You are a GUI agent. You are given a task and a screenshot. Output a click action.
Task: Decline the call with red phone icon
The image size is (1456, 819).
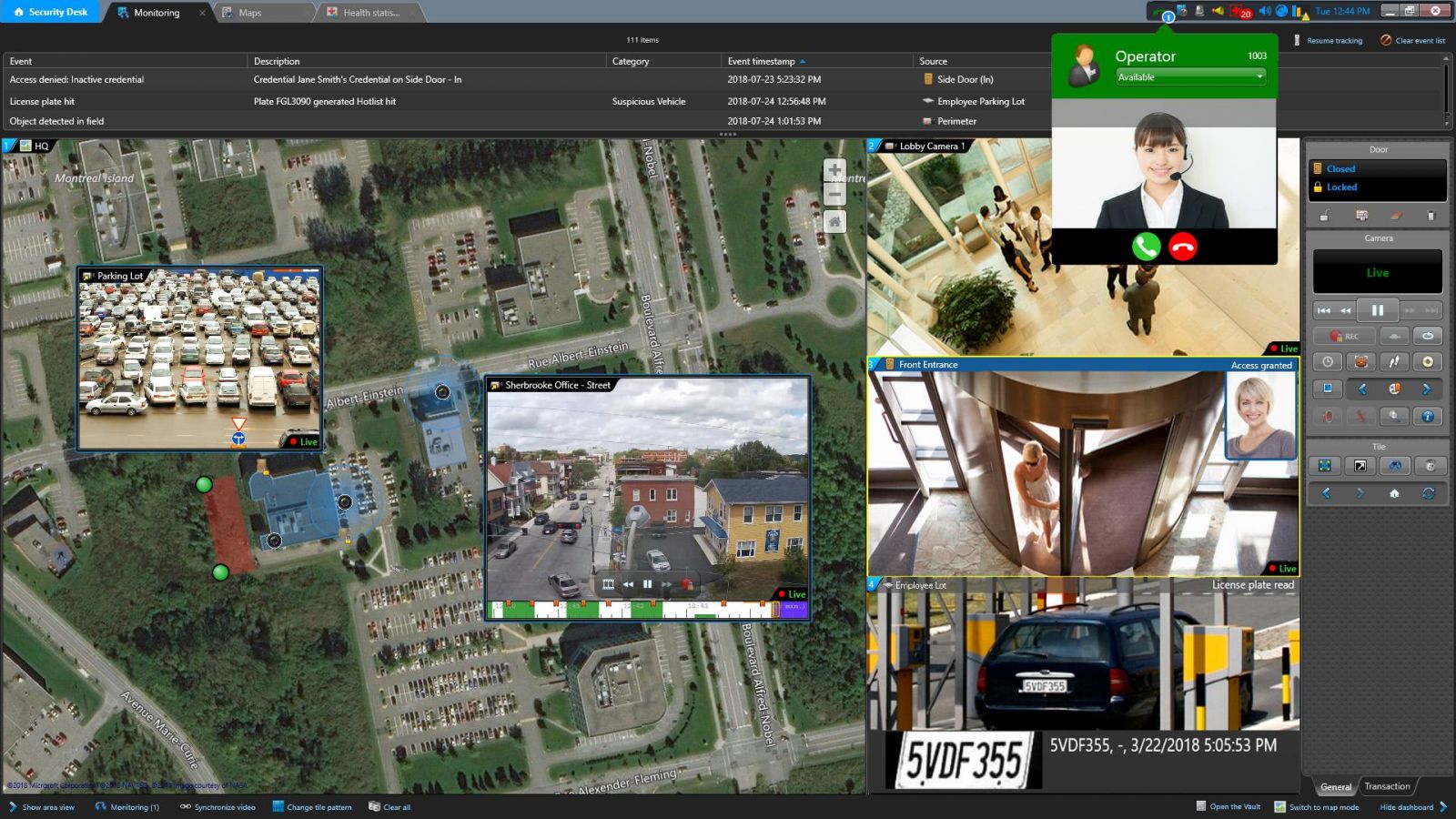pos(1183,247)
